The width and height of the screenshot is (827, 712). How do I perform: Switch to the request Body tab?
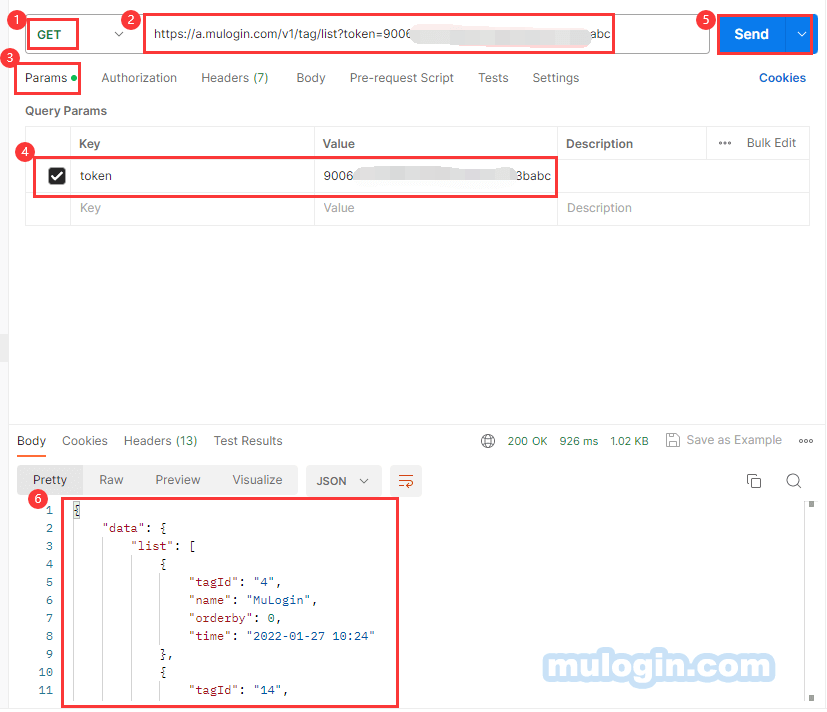coord(311,78)
